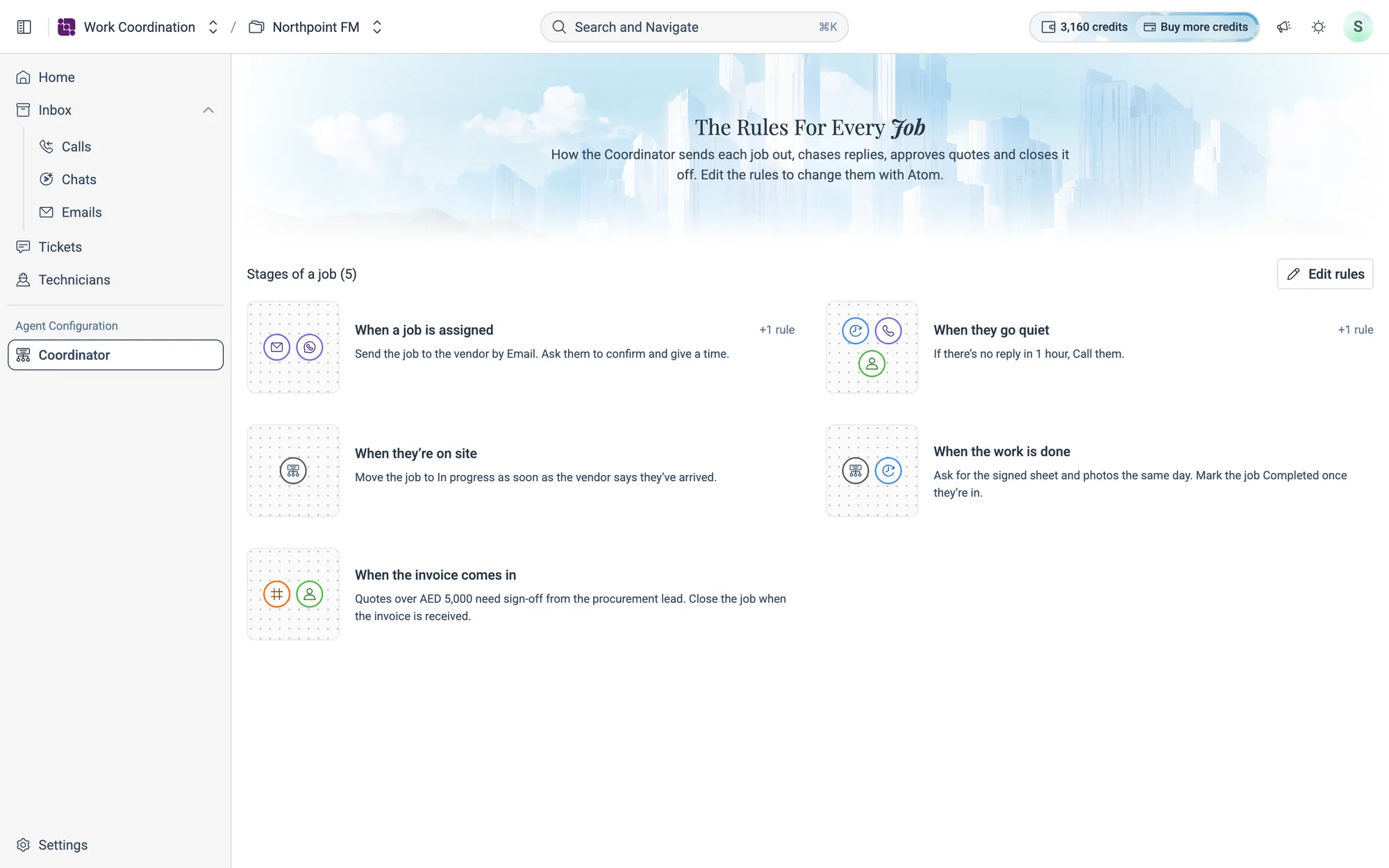Focus the Search and Navigate field
This screenshot has width=1389, height=868.
tap(694, 27)
